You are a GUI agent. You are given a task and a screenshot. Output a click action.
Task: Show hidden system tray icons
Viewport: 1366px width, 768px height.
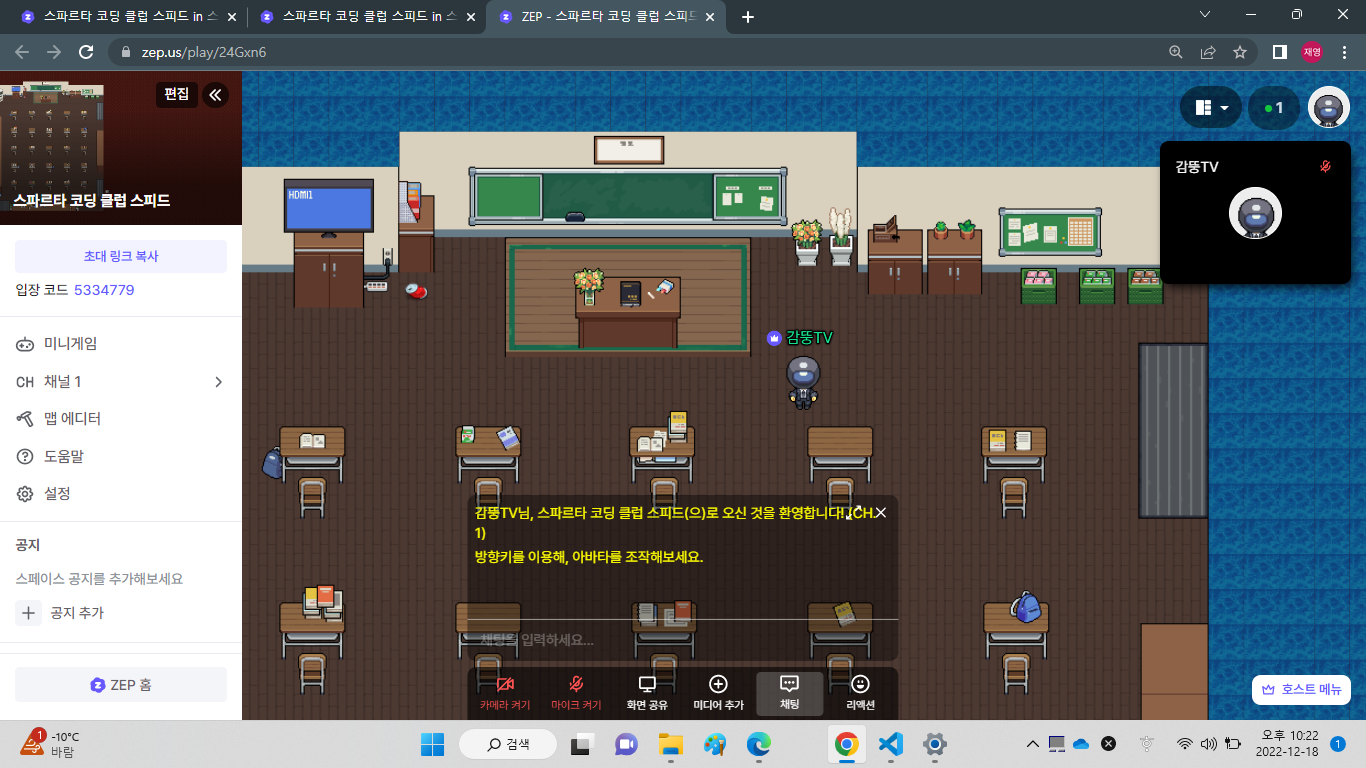click(x=1033, y=744)
